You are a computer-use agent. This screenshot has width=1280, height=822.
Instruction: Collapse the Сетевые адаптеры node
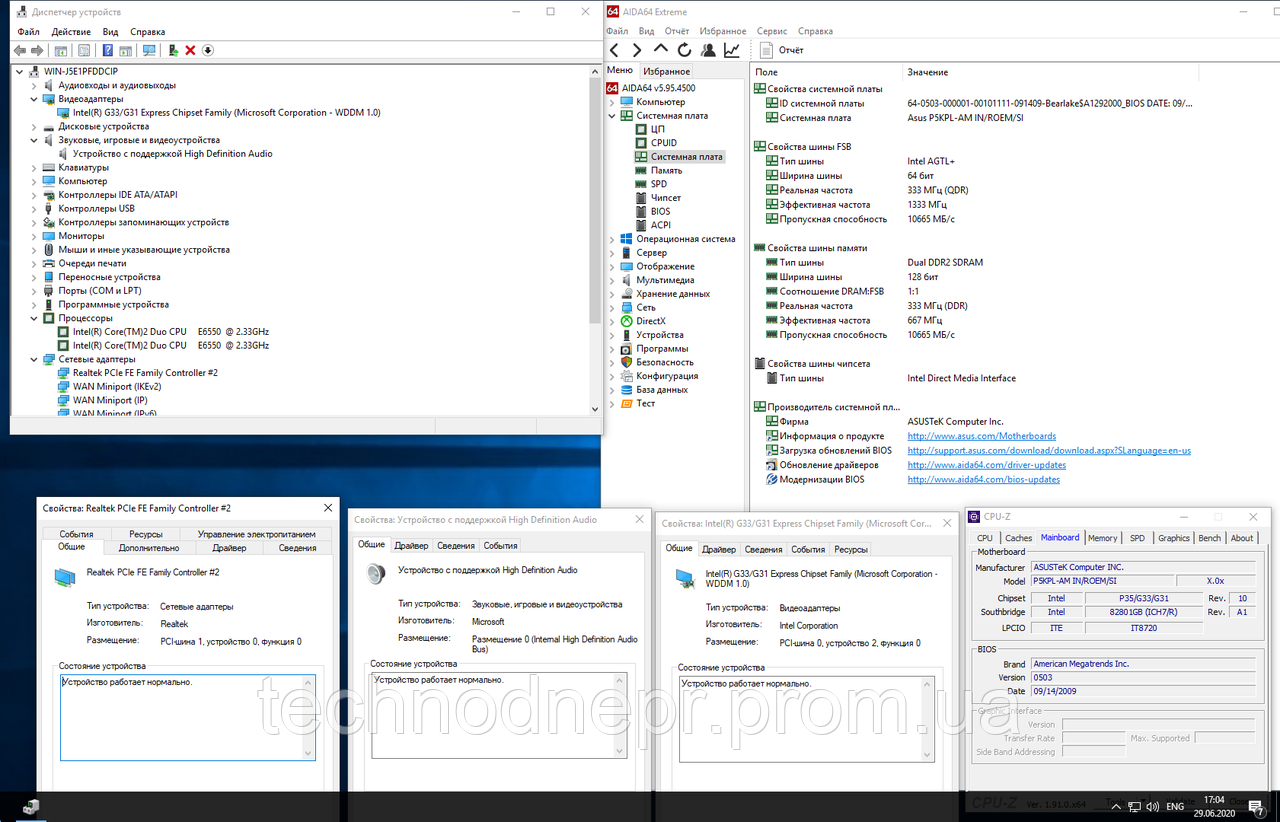(34, 359)
